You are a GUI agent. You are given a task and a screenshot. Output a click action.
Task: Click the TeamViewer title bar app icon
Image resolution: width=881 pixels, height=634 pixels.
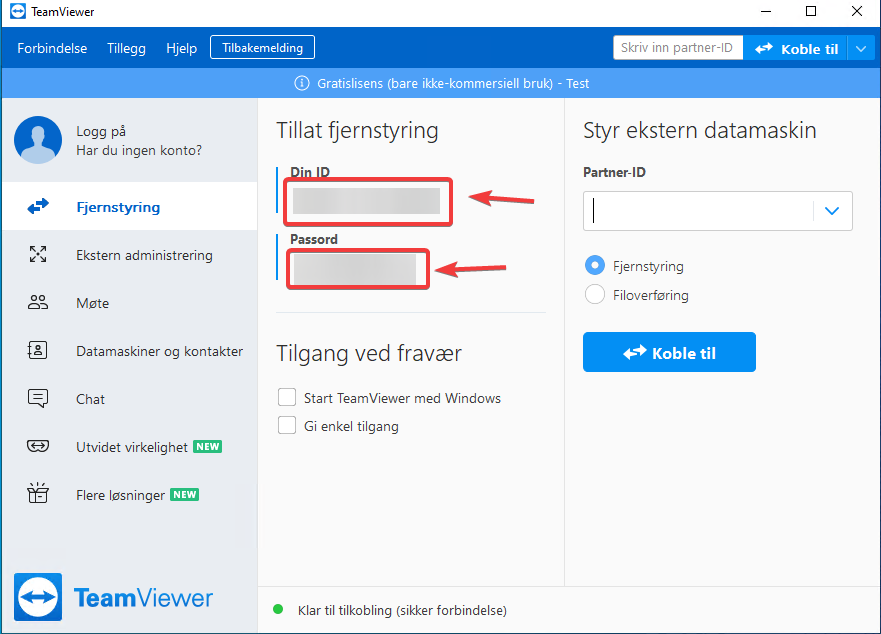pos(17,11)
